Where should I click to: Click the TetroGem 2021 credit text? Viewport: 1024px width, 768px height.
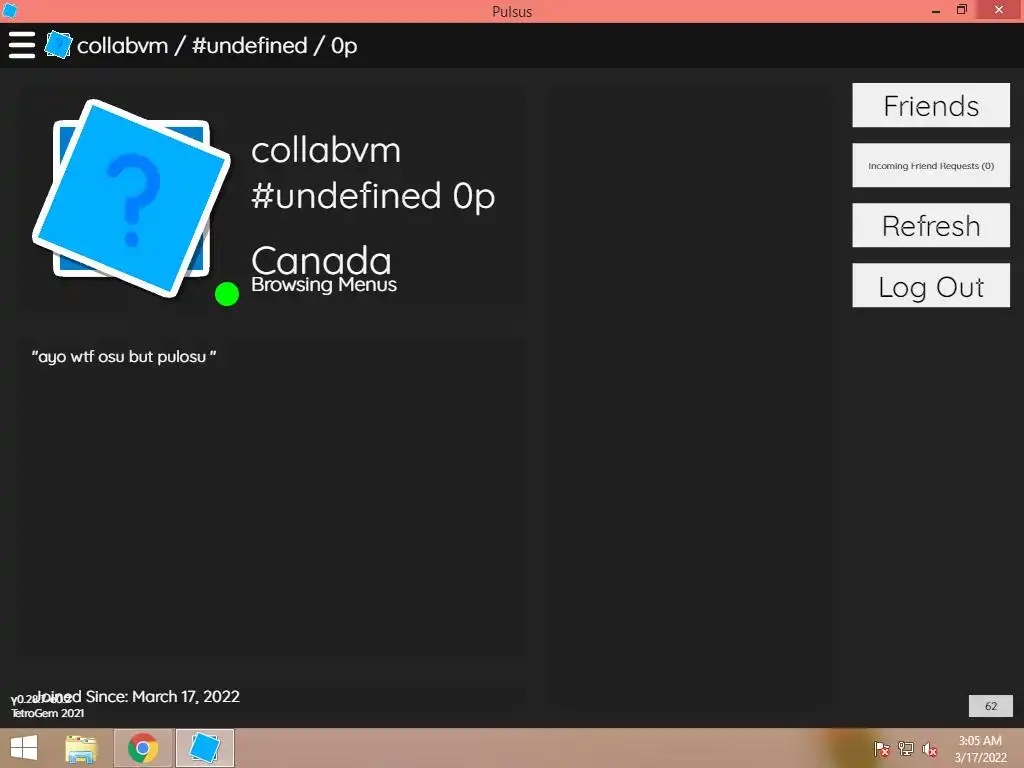pos(48,713)
